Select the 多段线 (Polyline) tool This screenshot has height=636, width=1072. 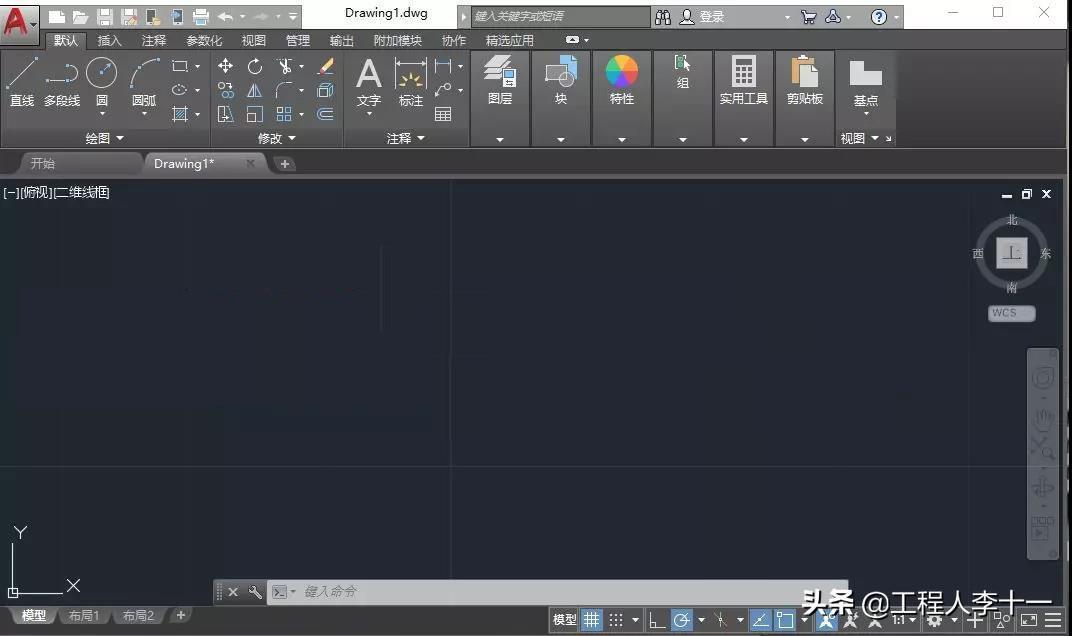coord(62,82)
